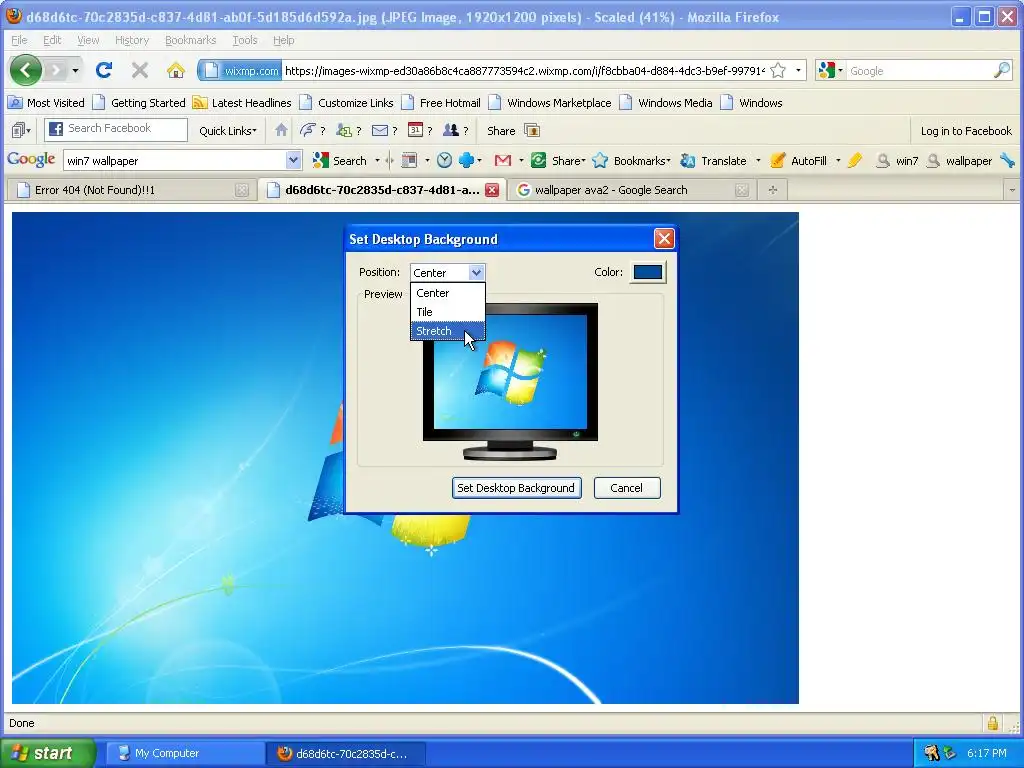Open the Free Hotmail bookmark
The height and width of the screenshot is (768, 1024).
click(x=441, y=103)
